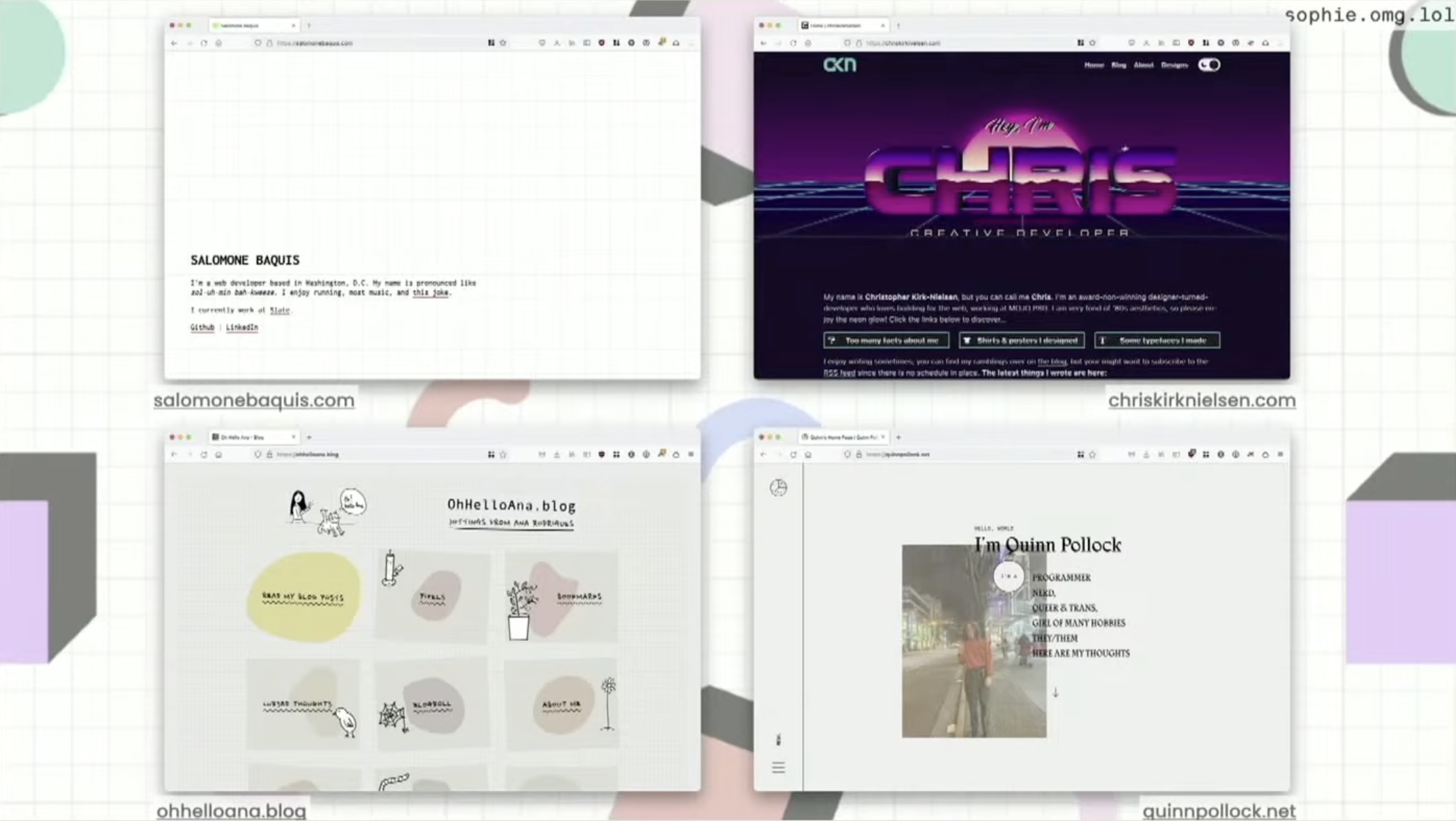The image size is (1456, 821).
Task: Open the Blog nav item on Chris's site
Action: point(1118,65)
